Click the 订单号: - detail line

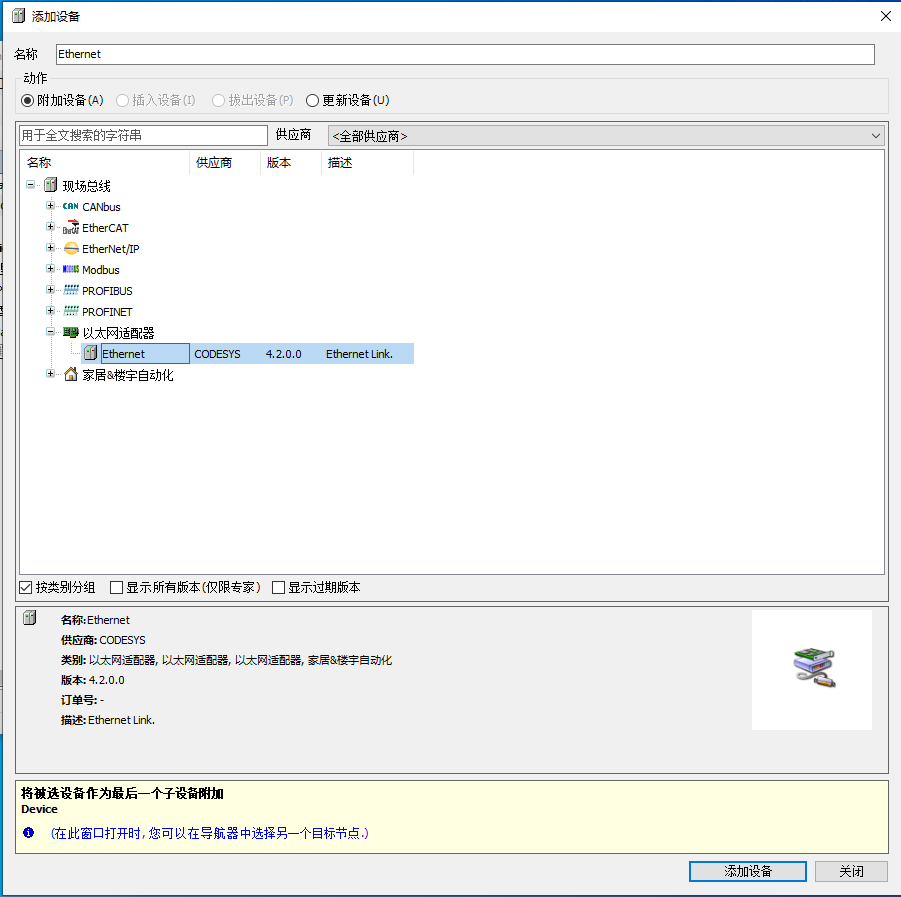coord(82,700)
